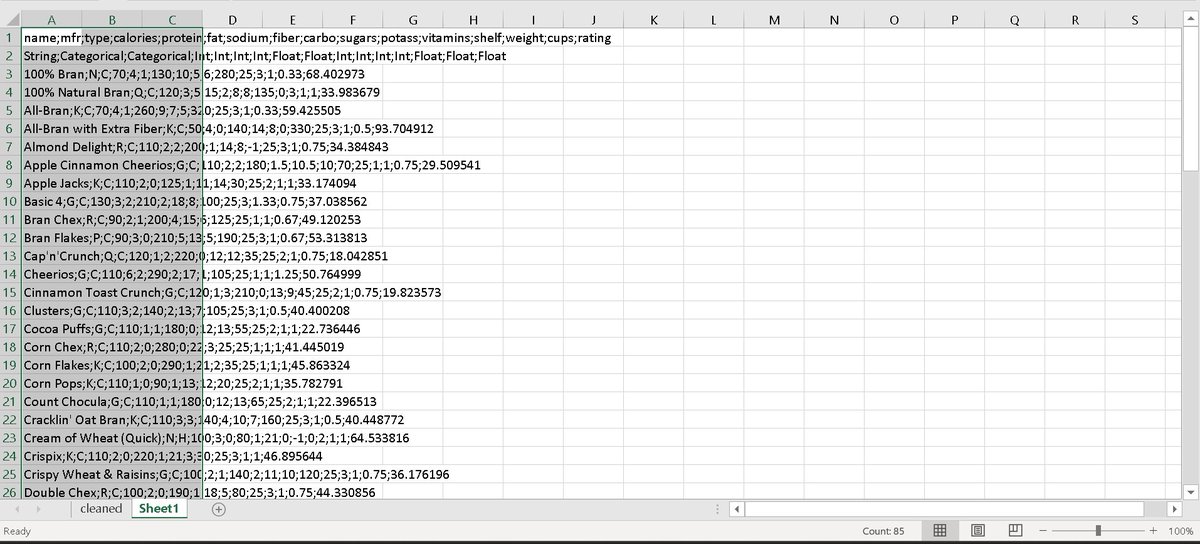1200x544 pixels.
Task: Select column B header
Action: pos(111,18)
